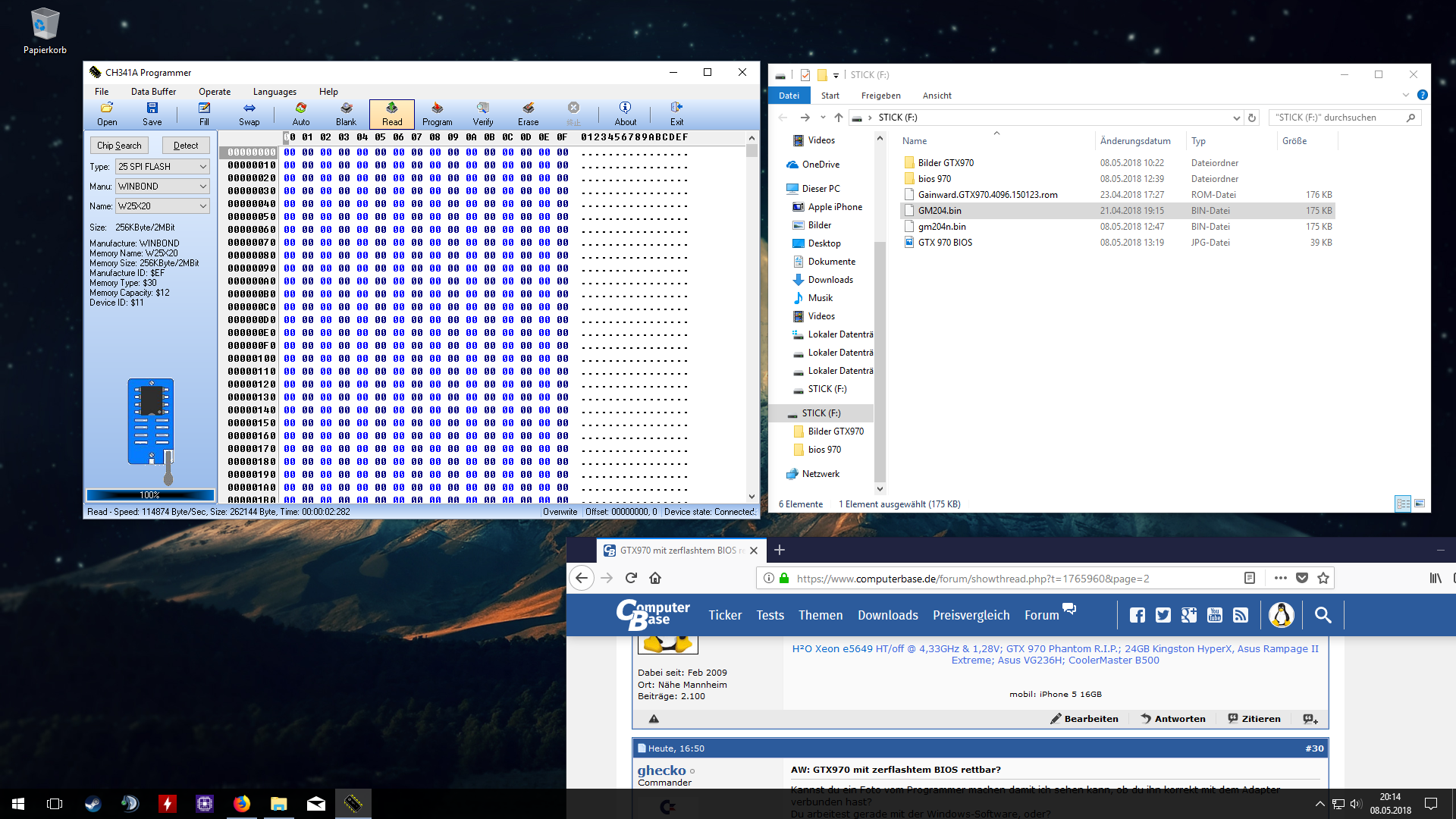The image size is (1456, 819).
Task: Click the Blank check icon
Action: (x=346, y=114)
